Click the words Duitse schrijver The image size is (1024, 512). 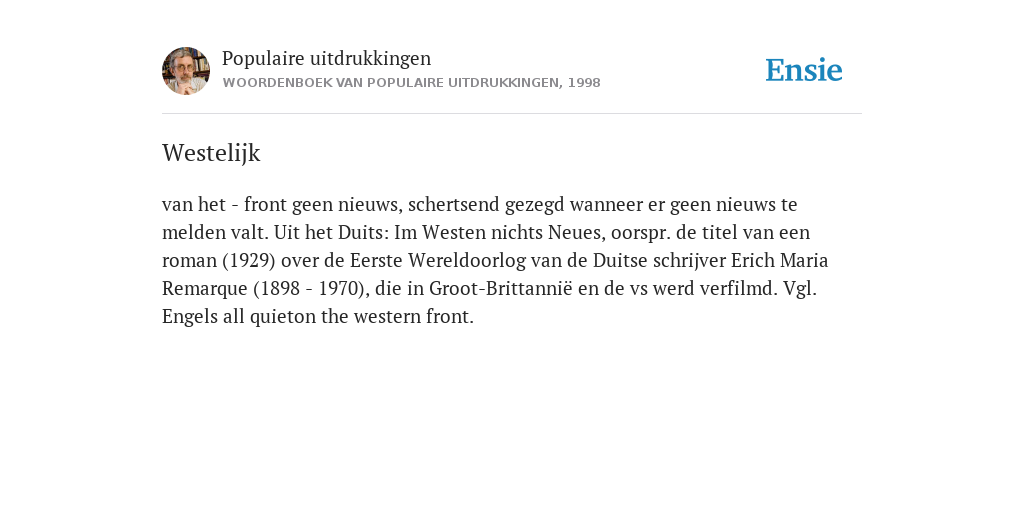point(659,261)
